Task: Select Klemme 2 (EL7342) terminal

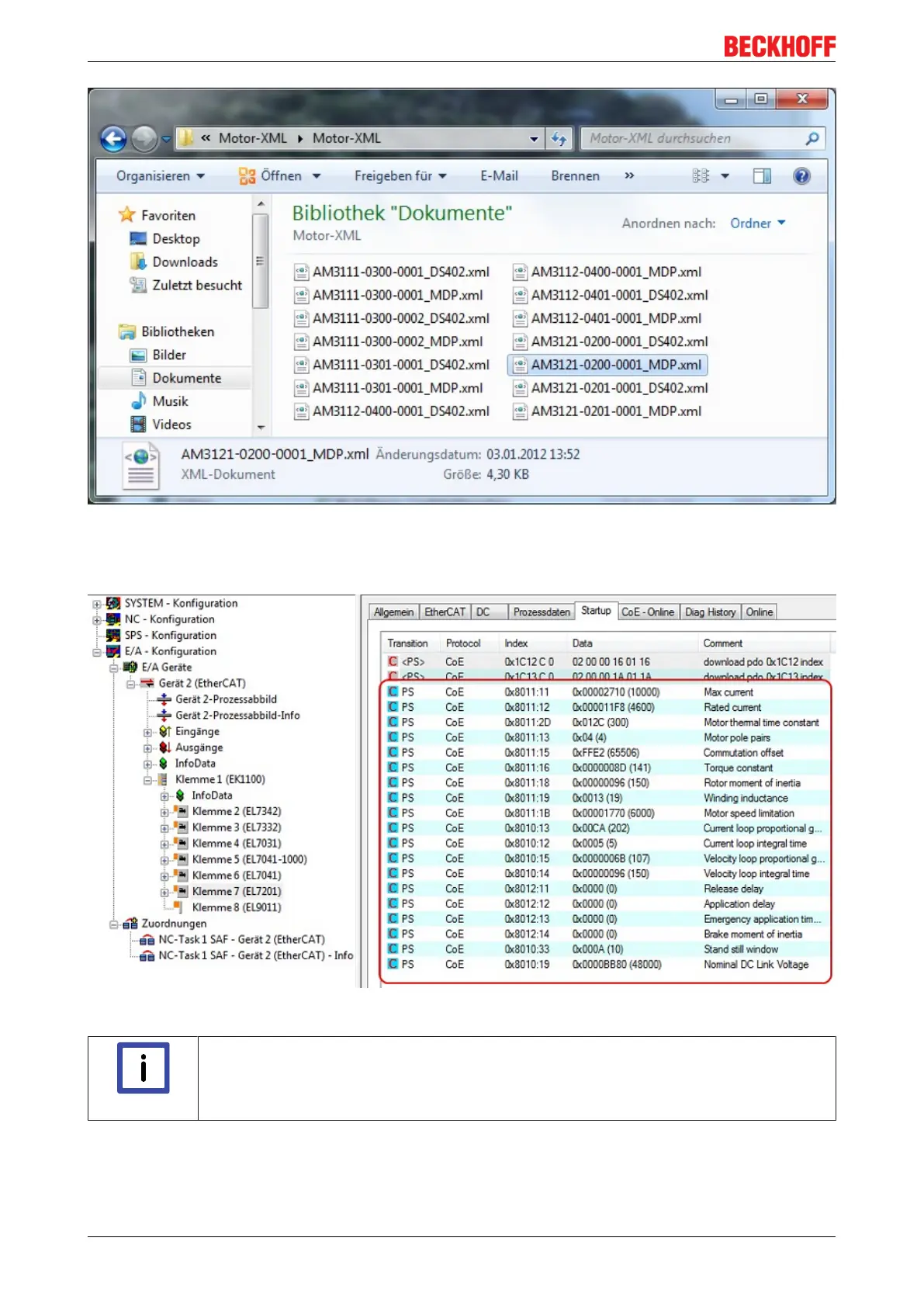Action: click(x=237, y=812)
